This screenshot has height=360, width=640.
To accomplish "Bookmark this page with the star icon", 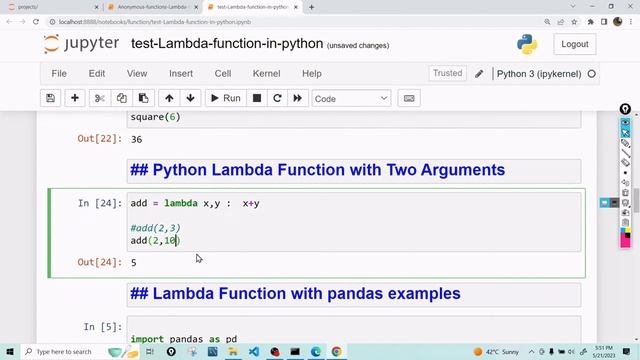I will [574, 22].
